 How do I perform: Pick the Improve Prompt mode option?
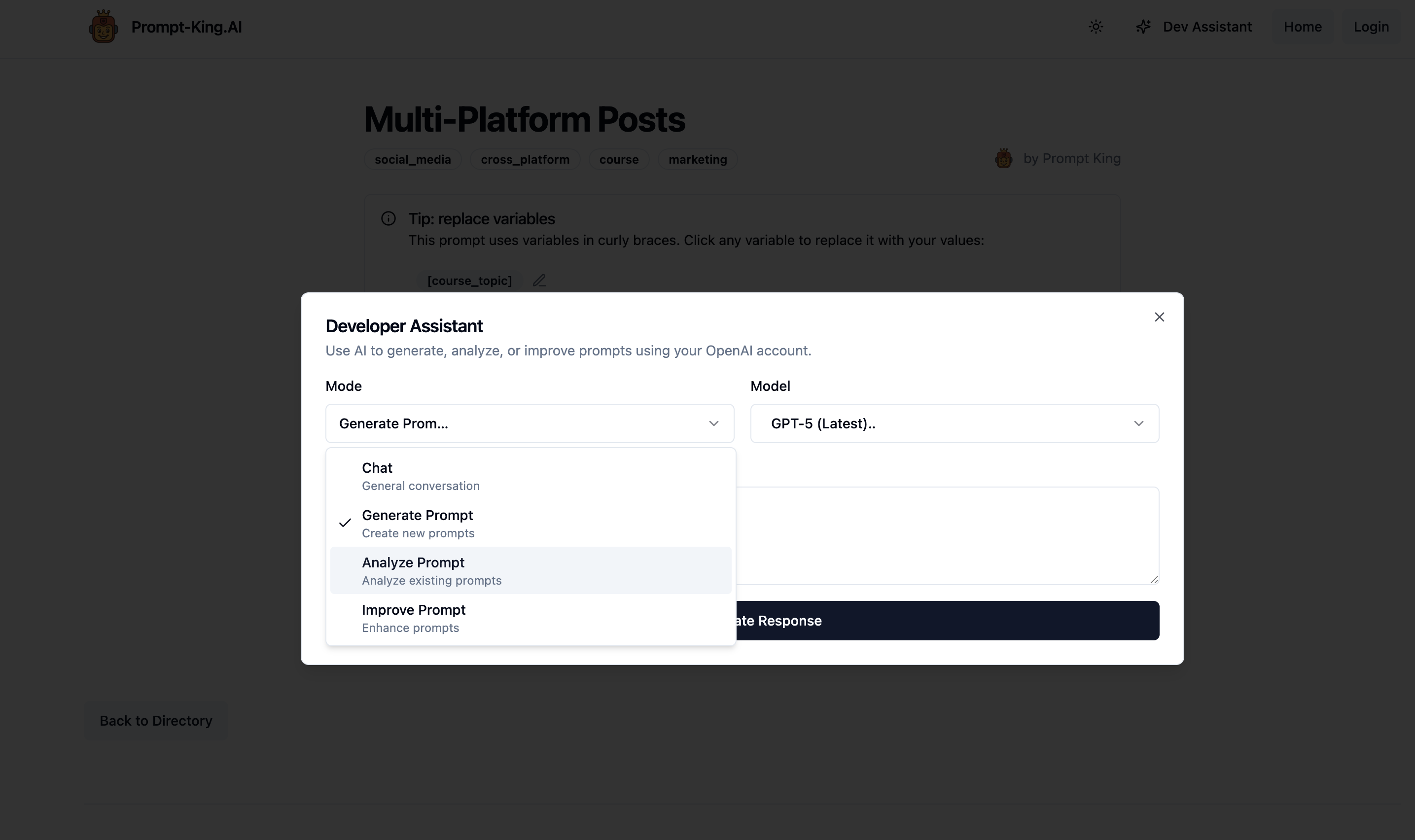531,618
